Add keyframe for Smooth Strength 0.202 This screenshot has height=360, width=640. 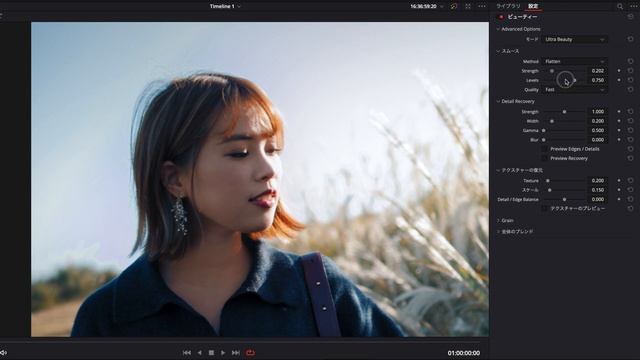(619, 71)
